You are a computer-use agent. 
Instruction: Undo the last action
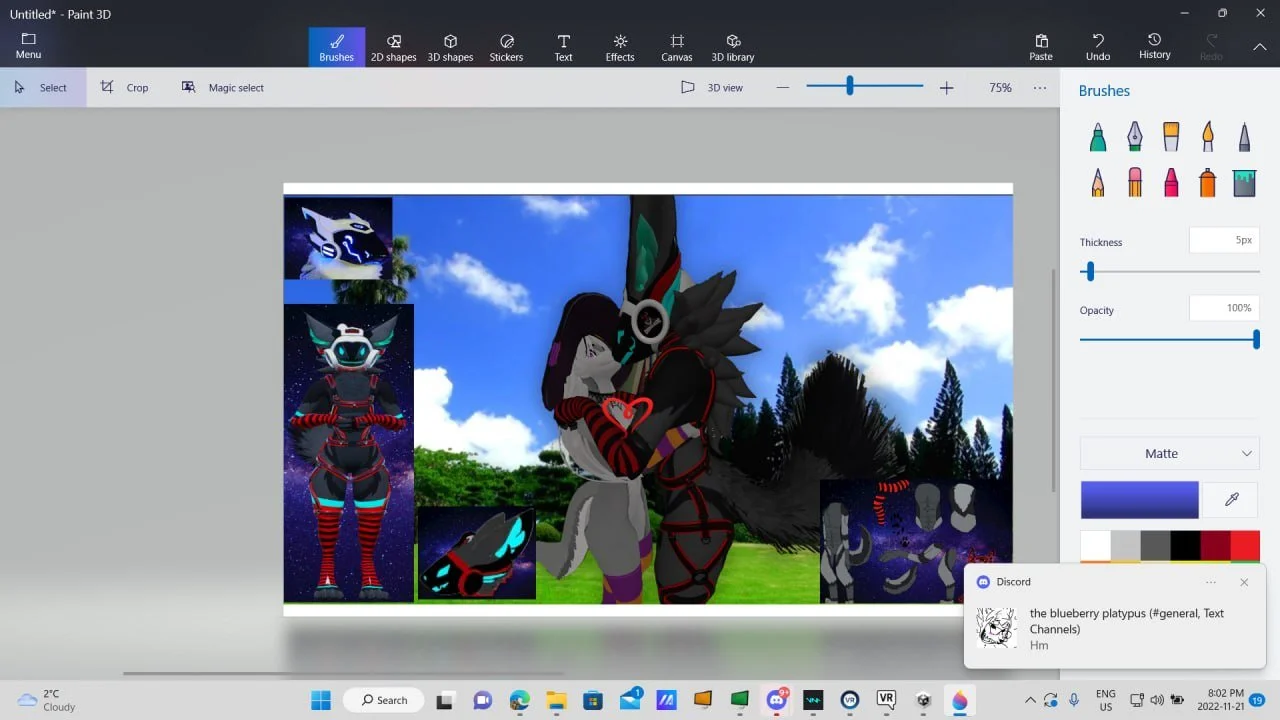click(x=1098, y=47)
